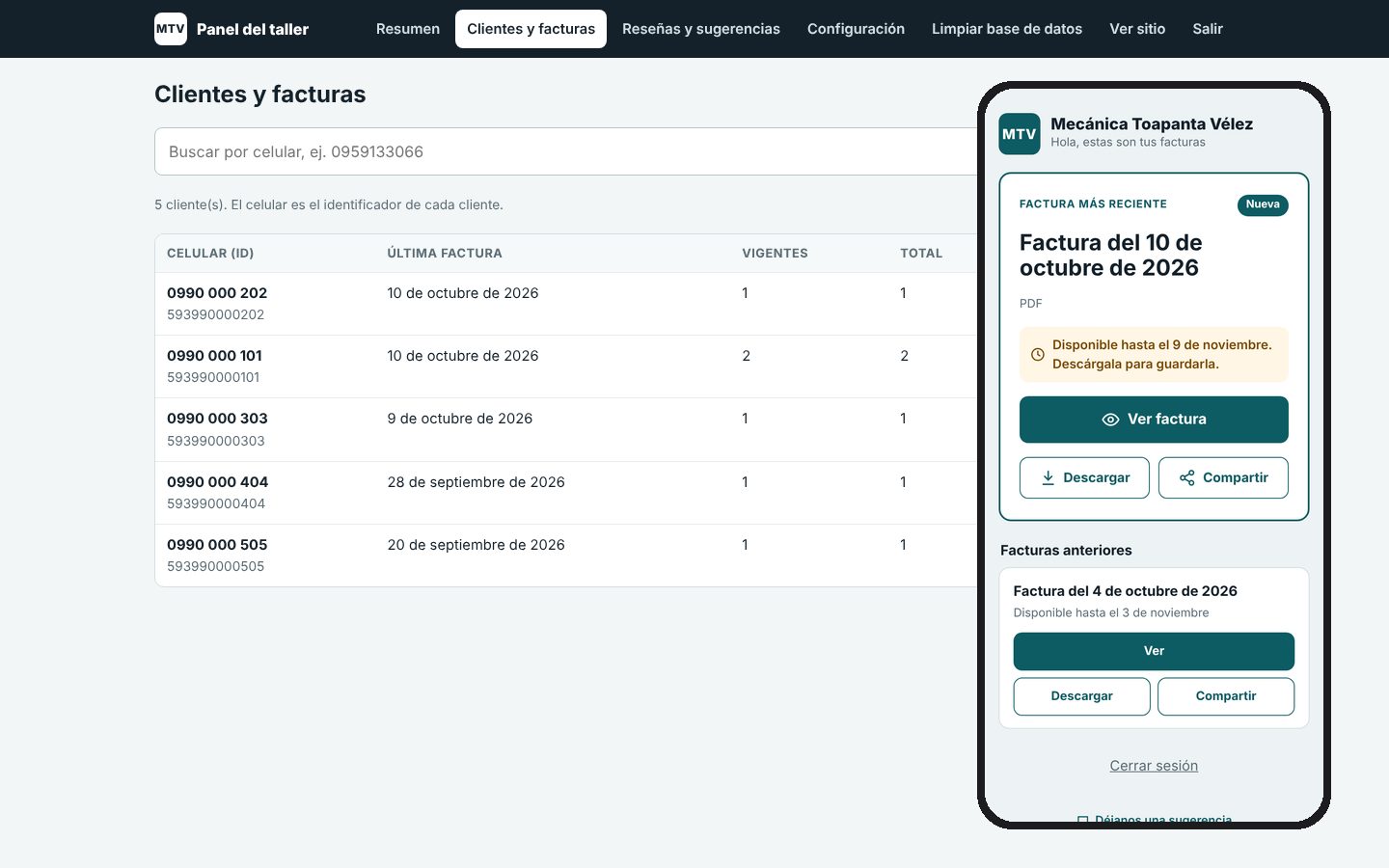Click the Nueva badge on the invoice card

pyautogui.click(x=1263, y=204)
